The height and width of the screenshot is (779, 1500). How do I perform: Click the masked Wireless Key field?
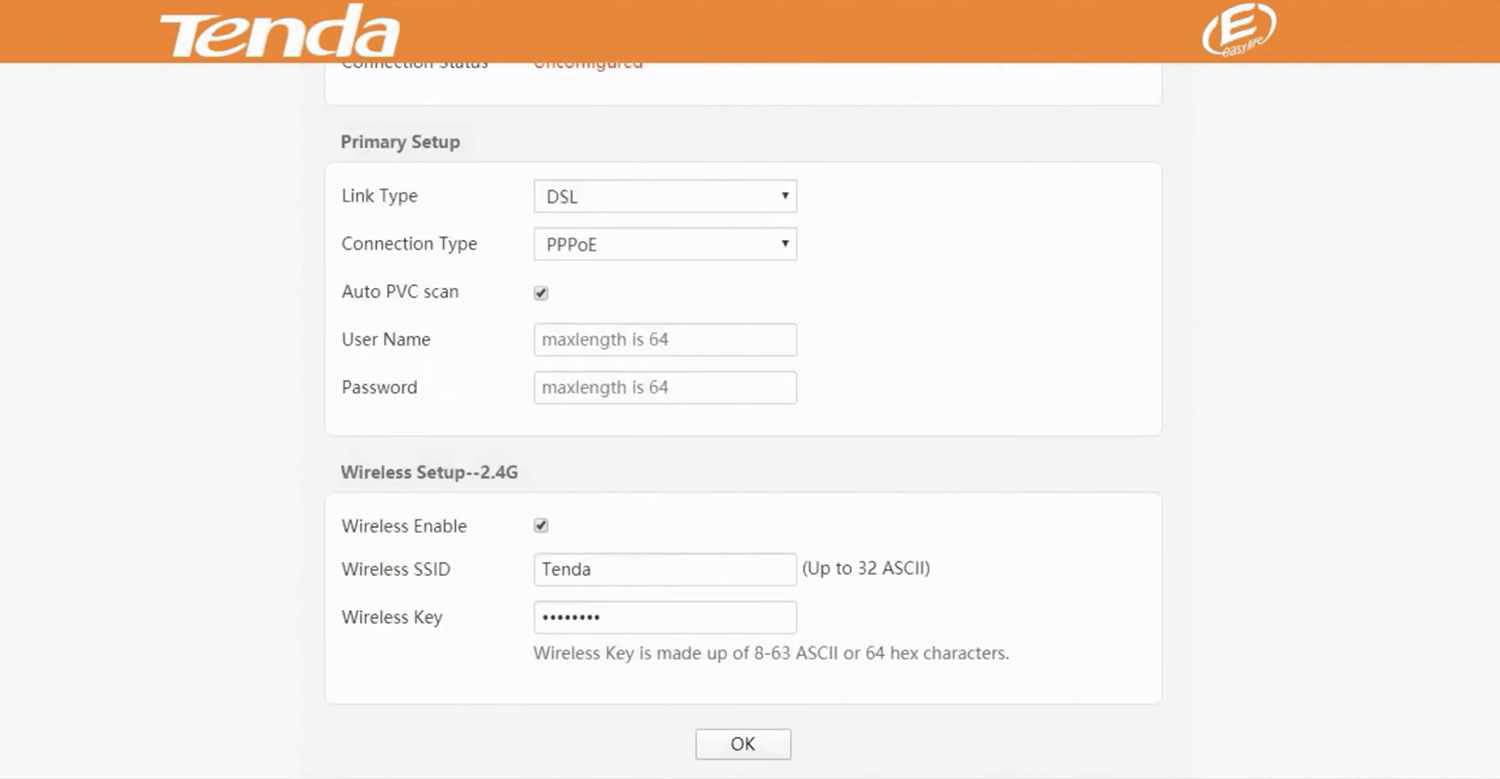click(x=665, y=618)
